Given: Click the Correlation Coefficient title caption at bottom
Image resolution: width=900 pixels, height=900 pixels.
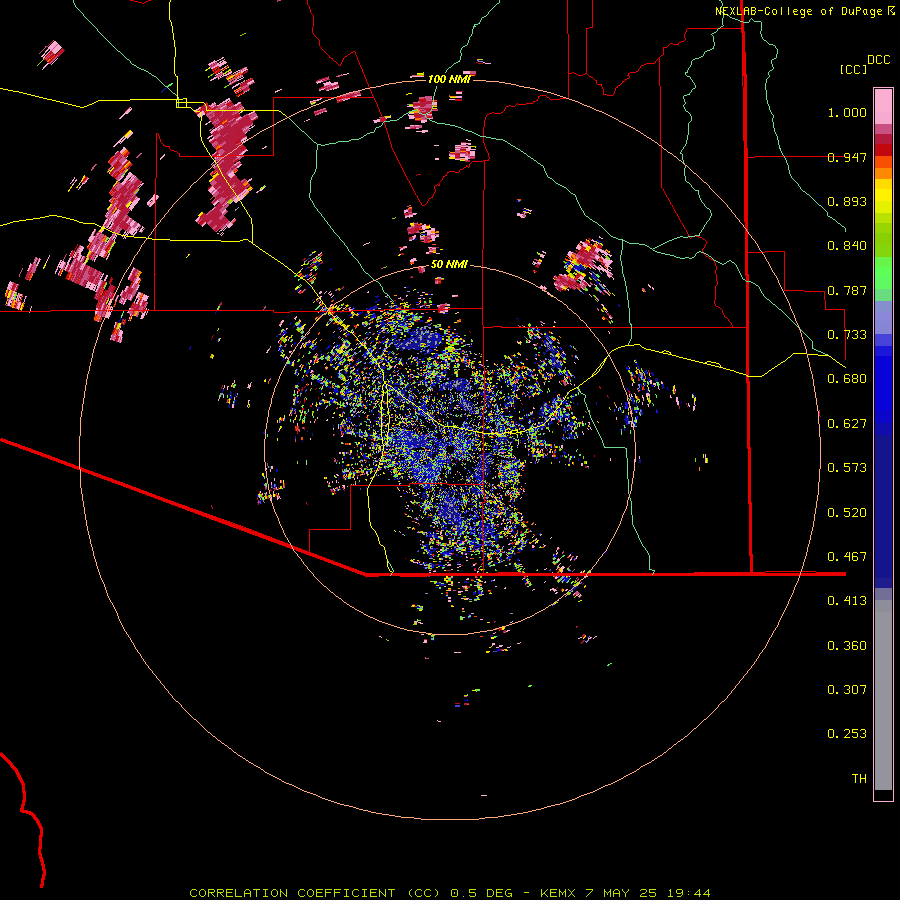Looking at the screenshot, I should point(450,893).
